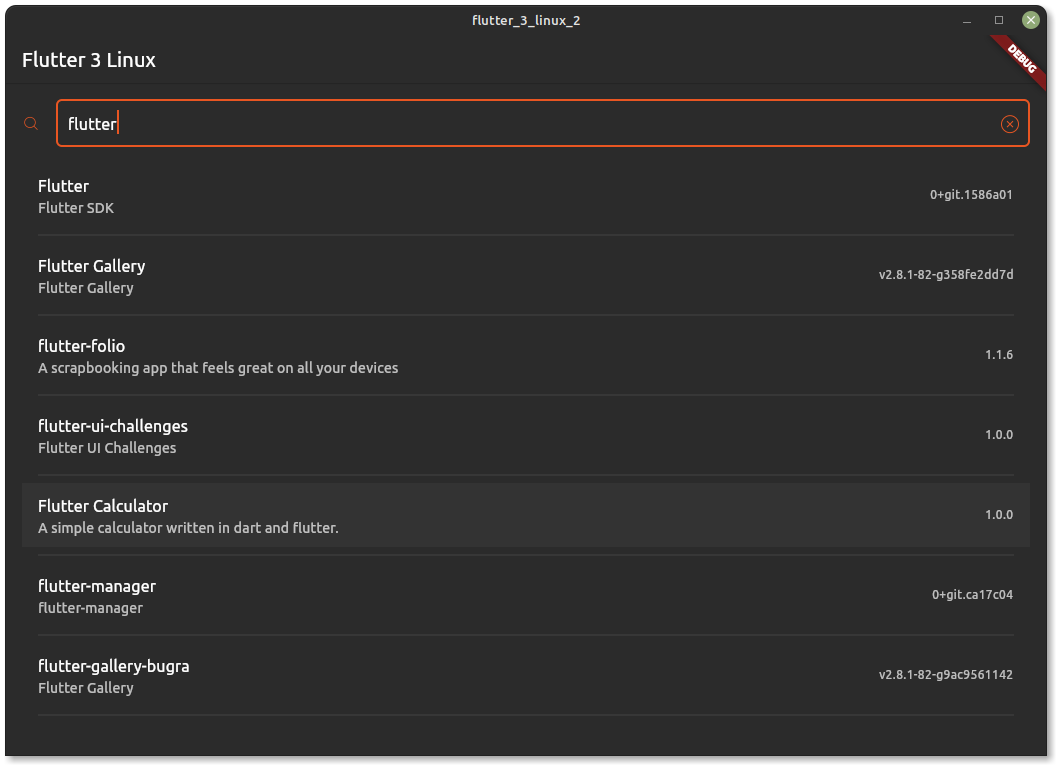Viewport: 1056px width, 765px height.
Task: Close the window with green X button
Action: pyautogui.click(x=1030, y=20)
